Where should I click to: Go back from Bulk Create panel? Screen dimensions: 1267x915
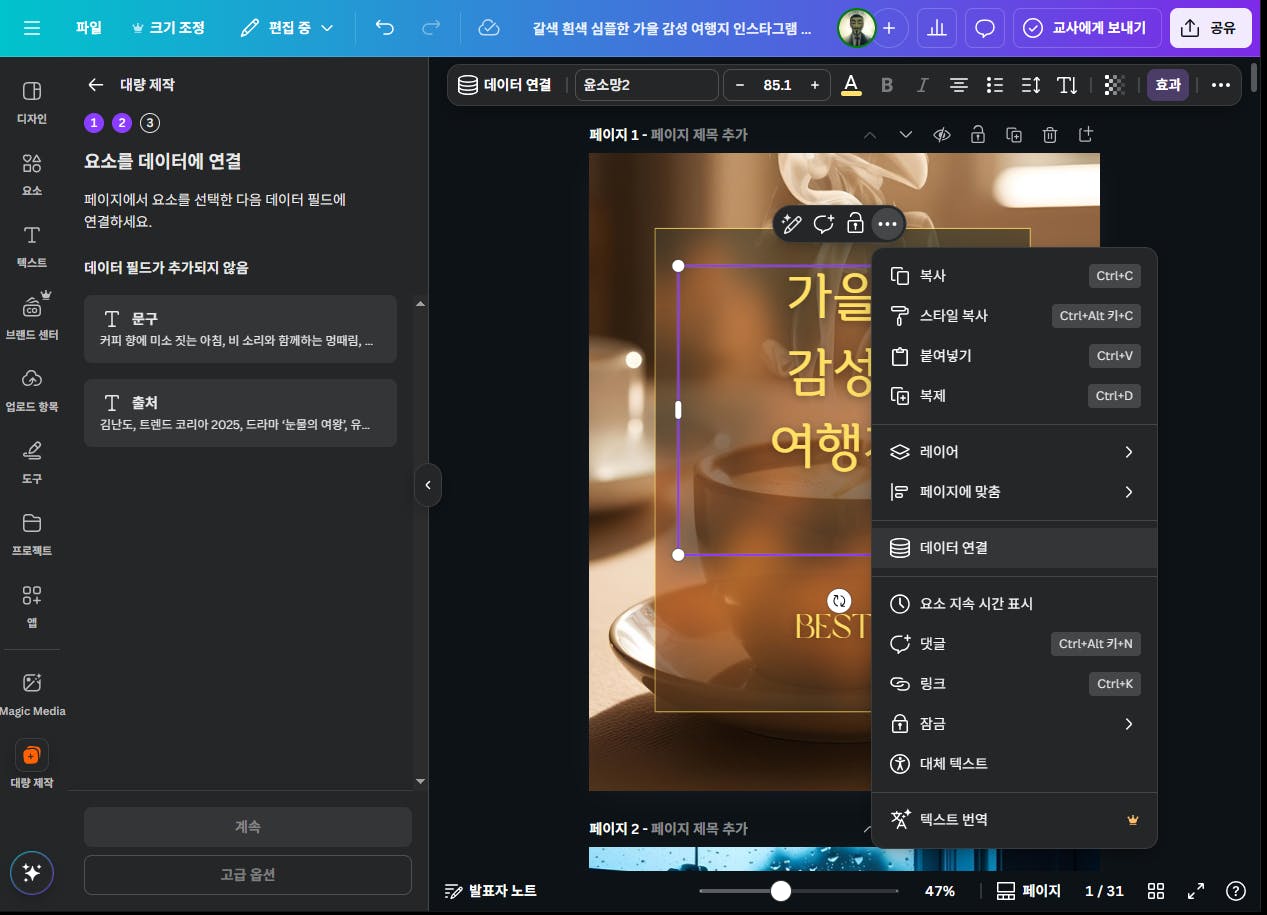[95, 85]
